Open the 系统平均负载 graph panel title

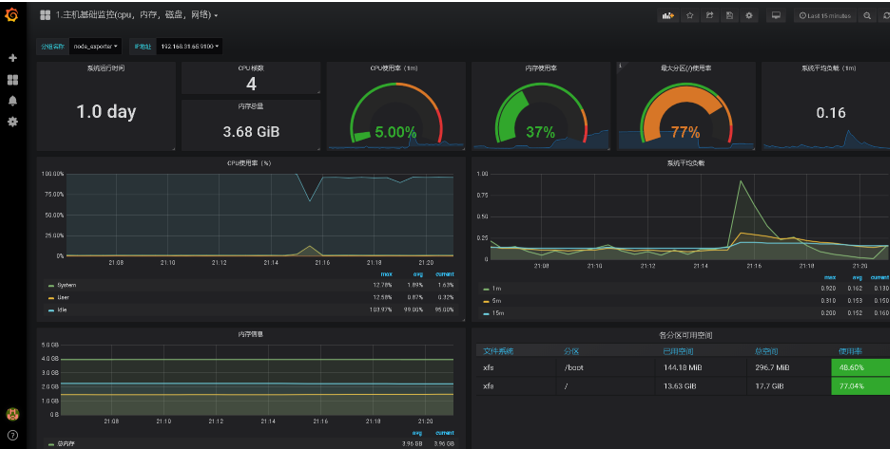(x=686, y=163)
